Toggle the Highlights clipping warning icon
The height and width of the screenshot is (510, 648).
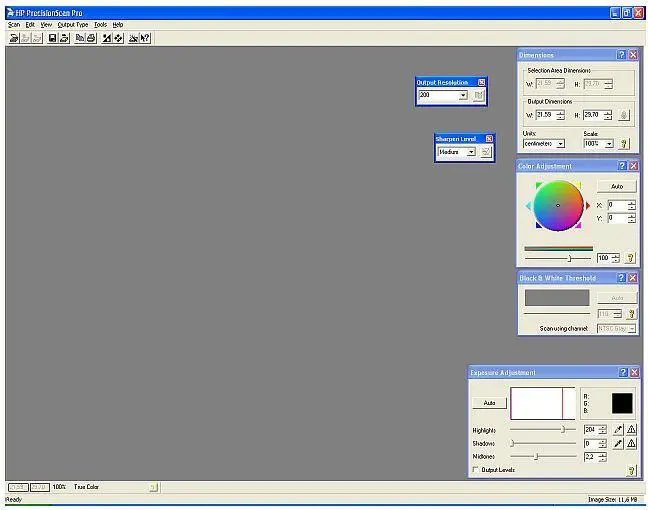pos(631,430)
